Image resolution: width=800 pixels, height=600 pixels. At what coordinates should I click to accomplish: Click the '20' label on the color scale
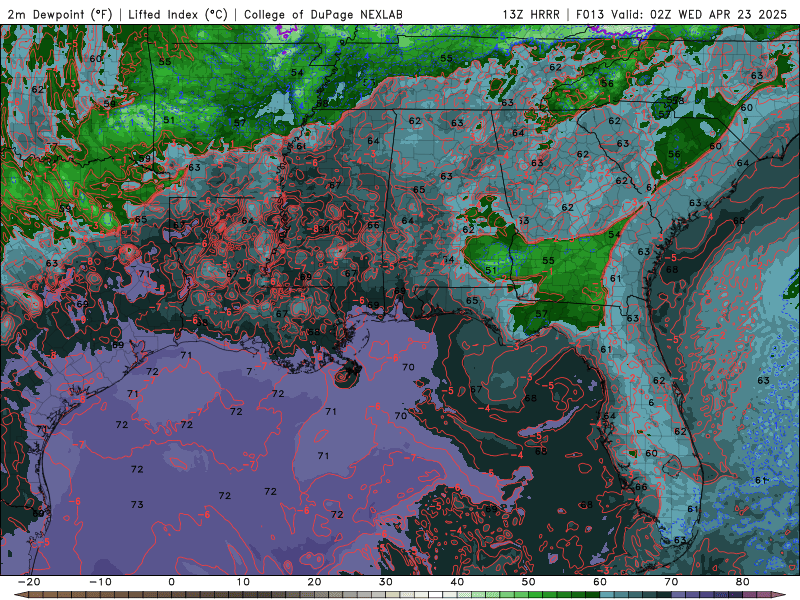pyautogui.click(x=314, y=582)
